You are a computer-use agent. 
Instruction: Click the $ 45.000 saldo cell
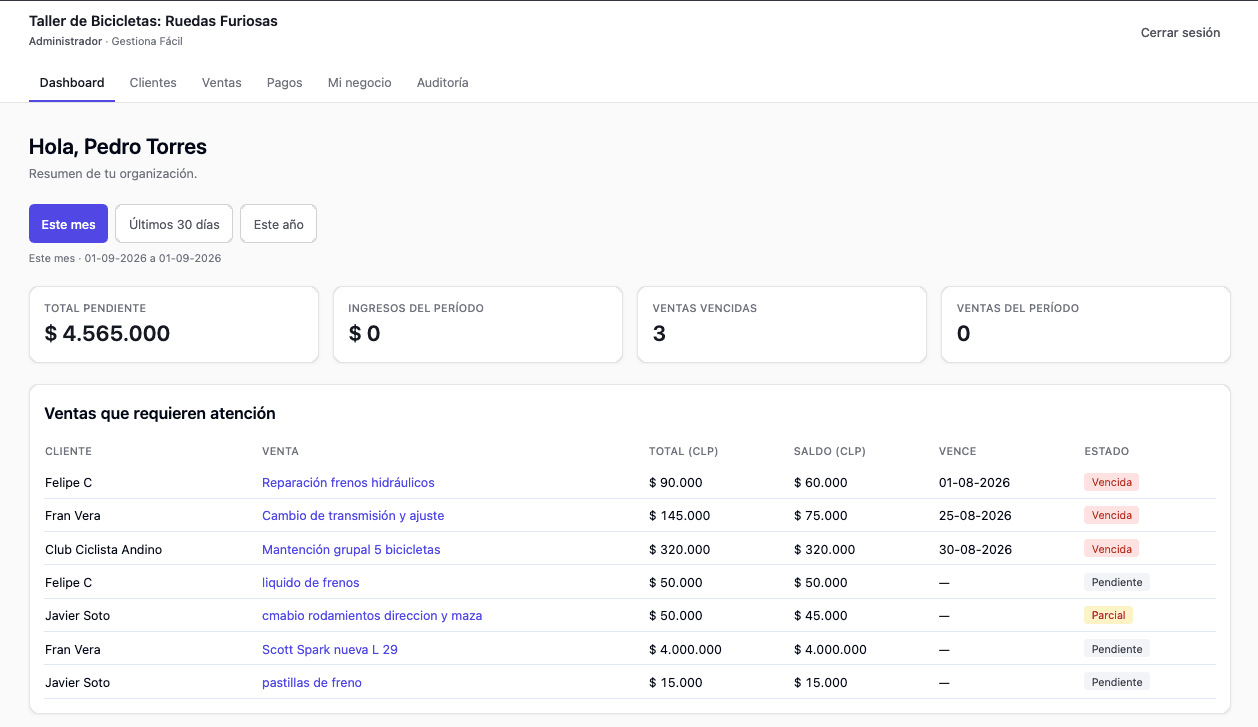click(820, 616)
